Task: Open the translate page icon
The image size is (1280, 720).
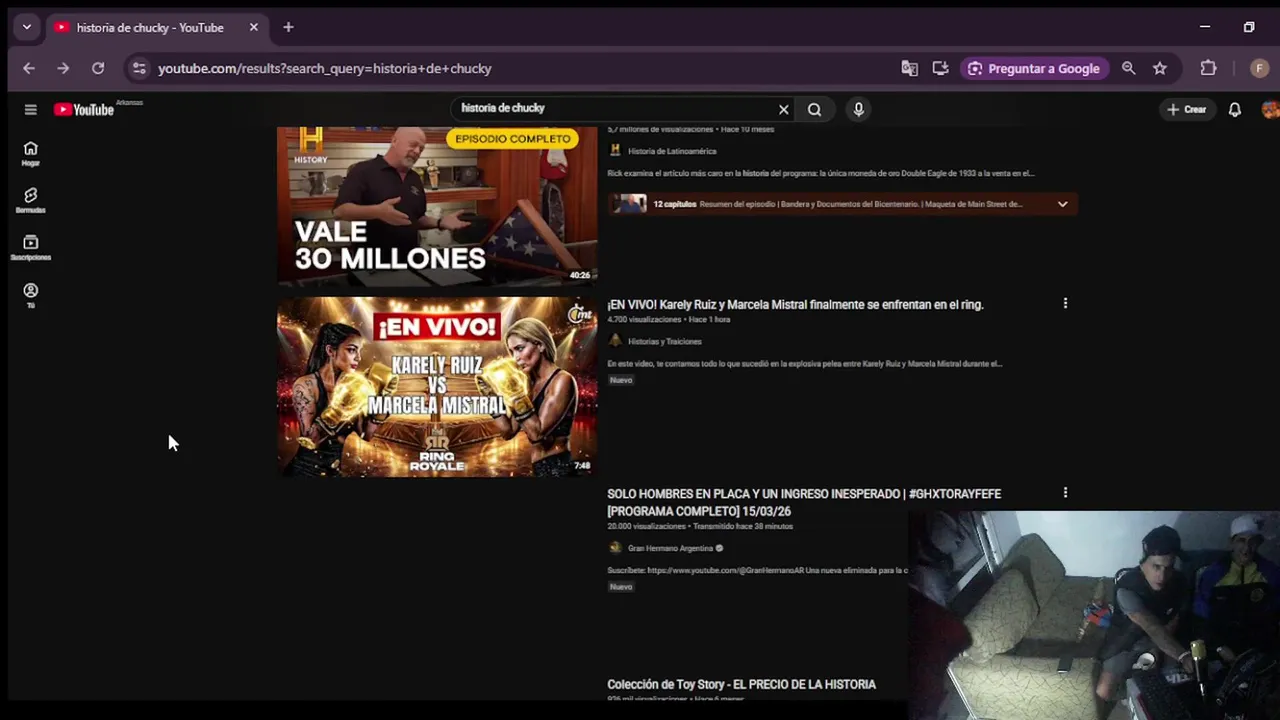Action: click(909, 68)
